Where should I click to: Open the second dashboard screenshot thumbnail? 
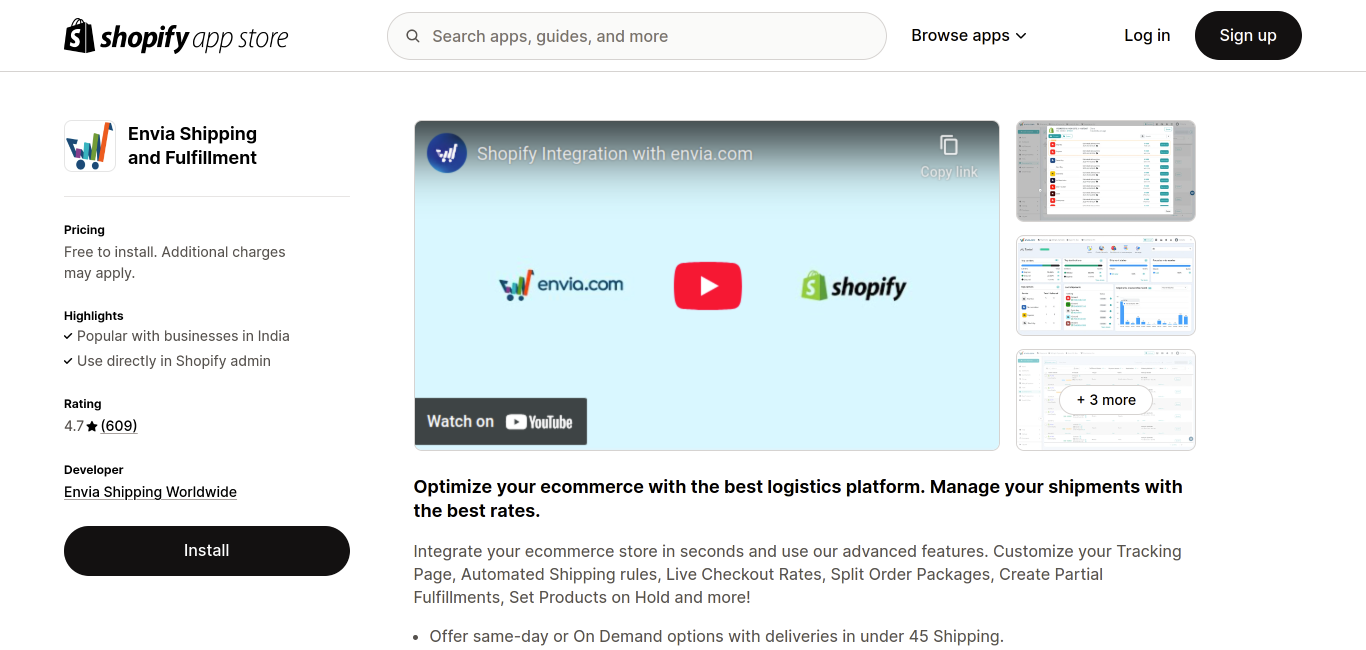[1105, 285]
